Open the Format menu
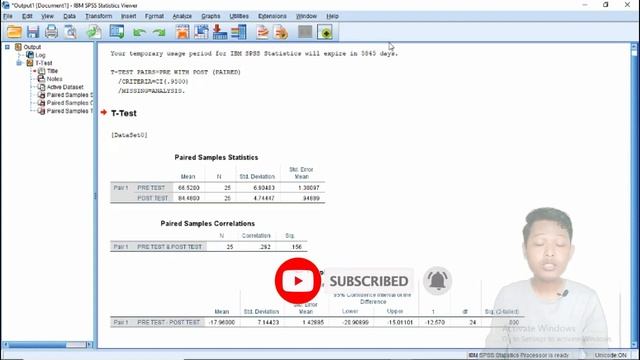The height and width of the screenshot is (360, 640). tap(154, 16)
